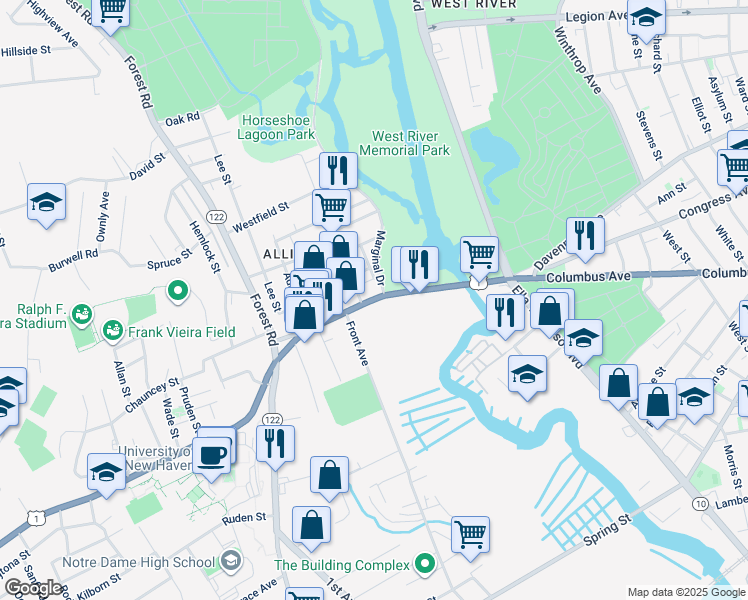The width and height of the screenshot is (748, 600).
Task: Open the Google logo link
Action: point(33,589)
